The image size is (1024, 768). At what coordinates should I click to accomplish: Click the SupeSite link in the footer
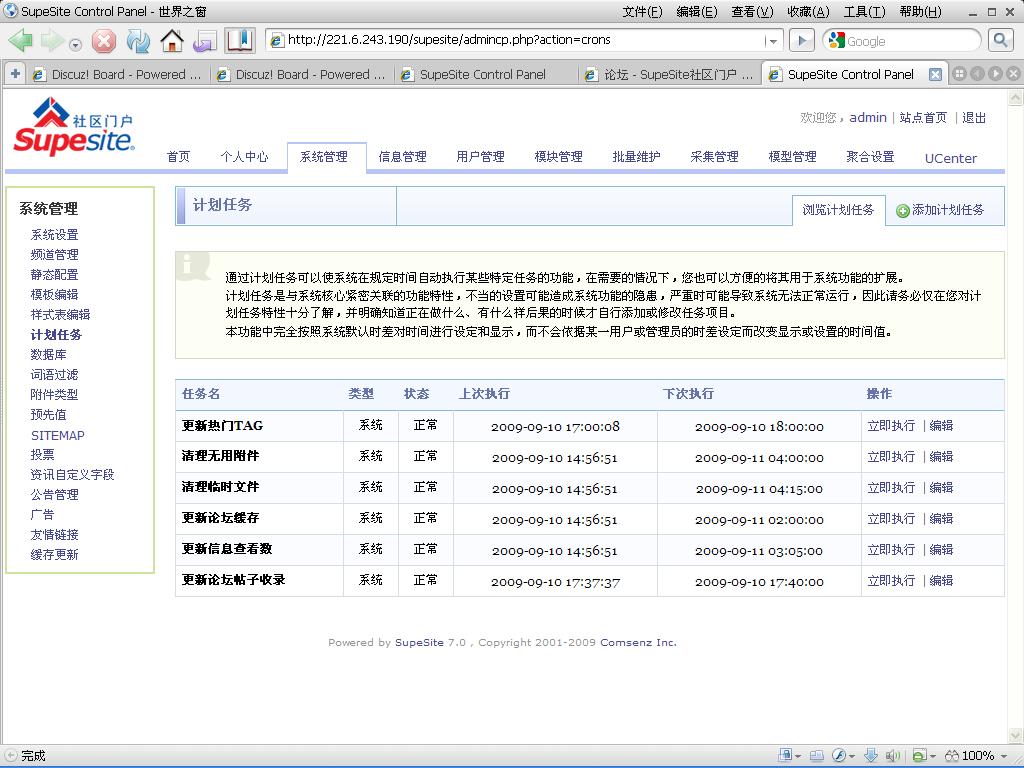pyautogui.click(x=419, y=643)
